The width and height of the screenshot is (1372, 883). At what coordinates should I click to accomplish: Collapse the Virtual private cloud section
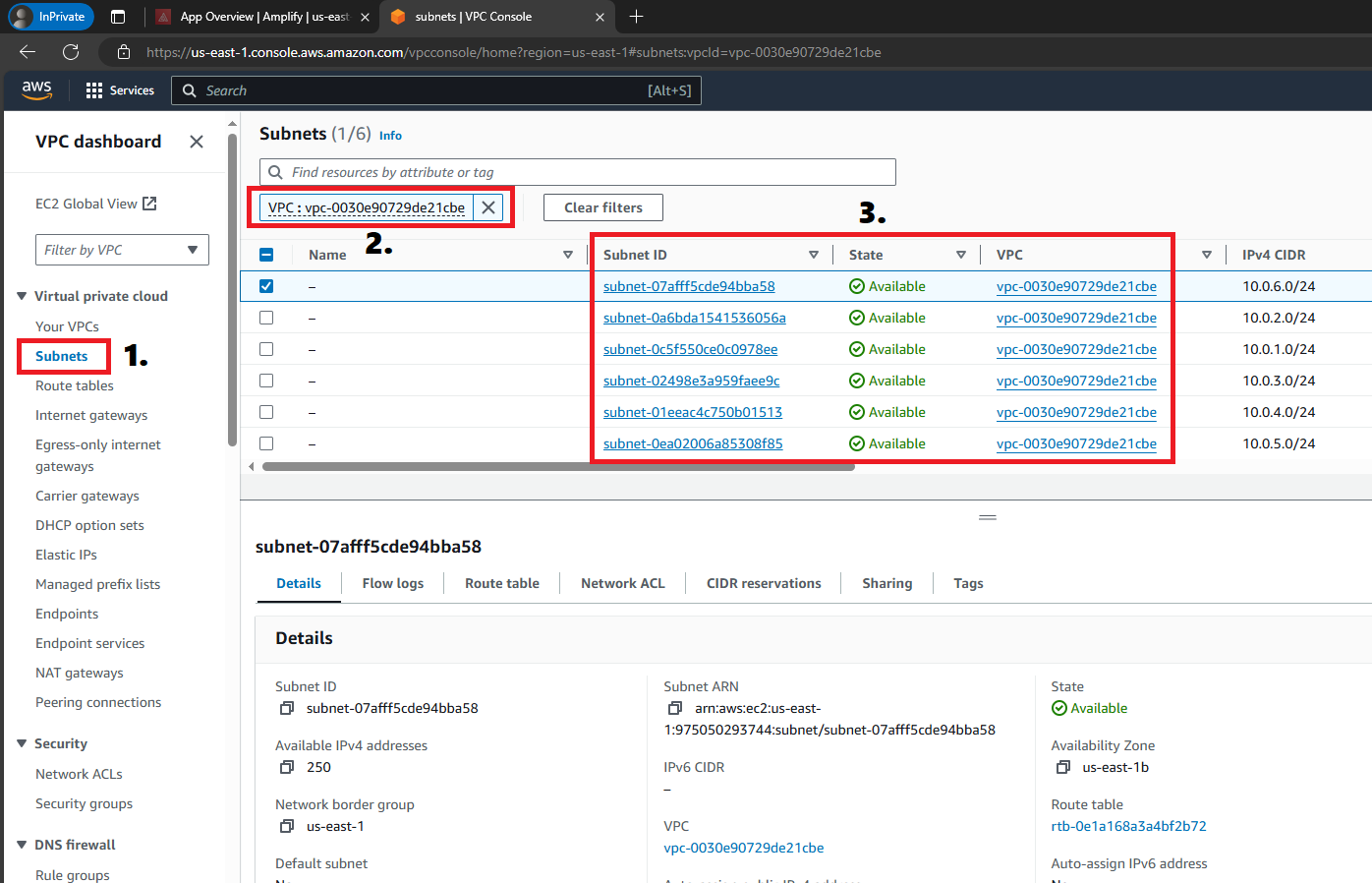[22, 296]
